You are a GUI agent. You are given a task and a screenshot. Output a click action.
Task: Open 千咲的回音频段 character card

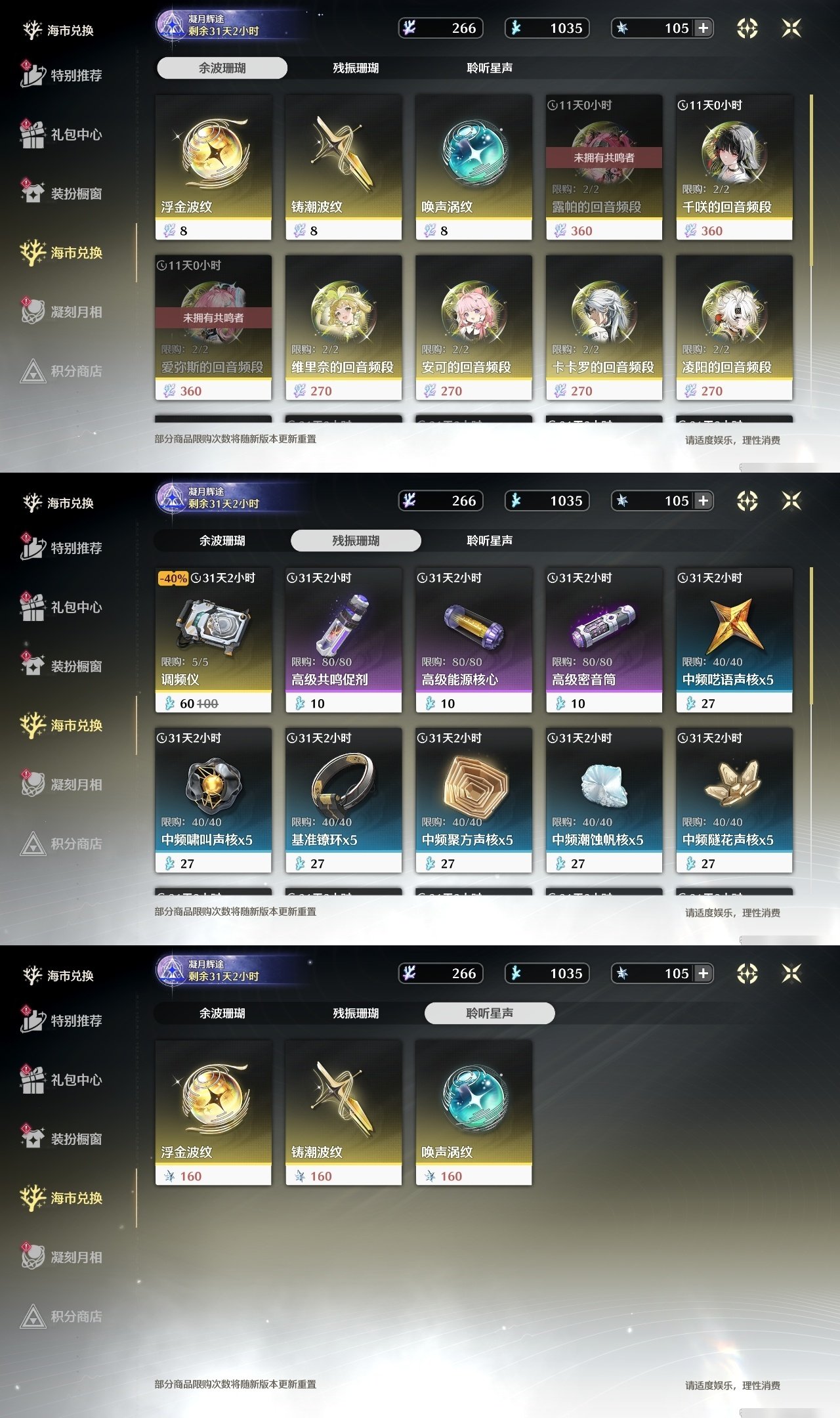pyautogui.click(x=734, y=167)
